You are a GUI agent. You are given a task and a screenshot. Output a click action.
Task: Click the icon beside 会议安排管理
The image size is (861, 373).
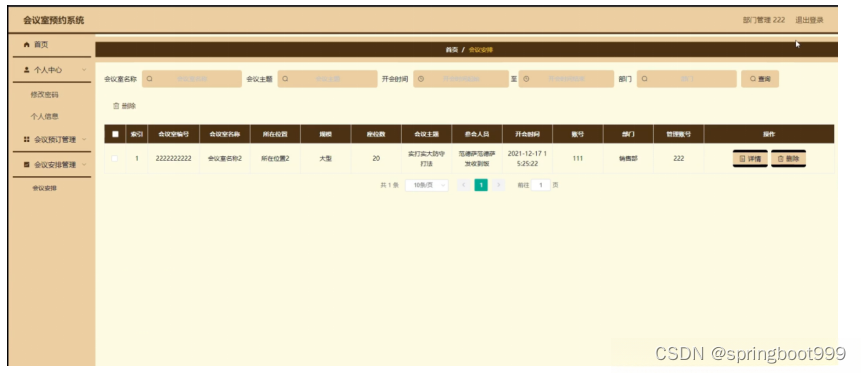[26, 165]
